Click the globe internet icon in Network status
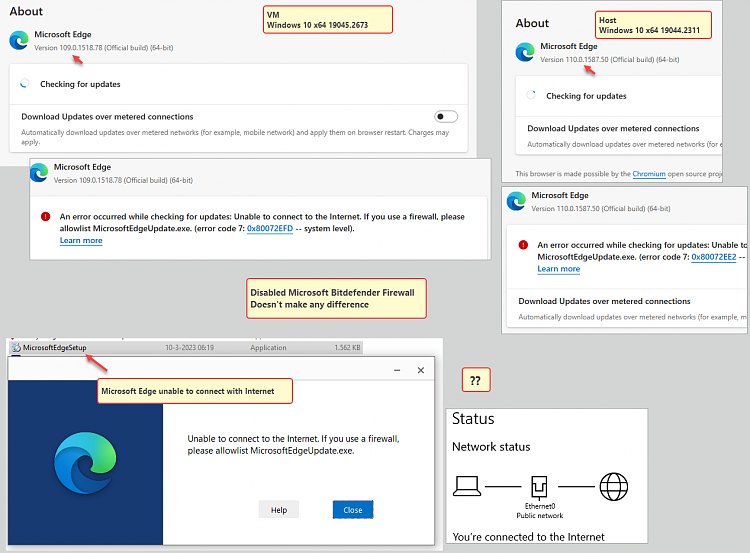The height and width of the screenshot is (553, 750). (614, 487)
